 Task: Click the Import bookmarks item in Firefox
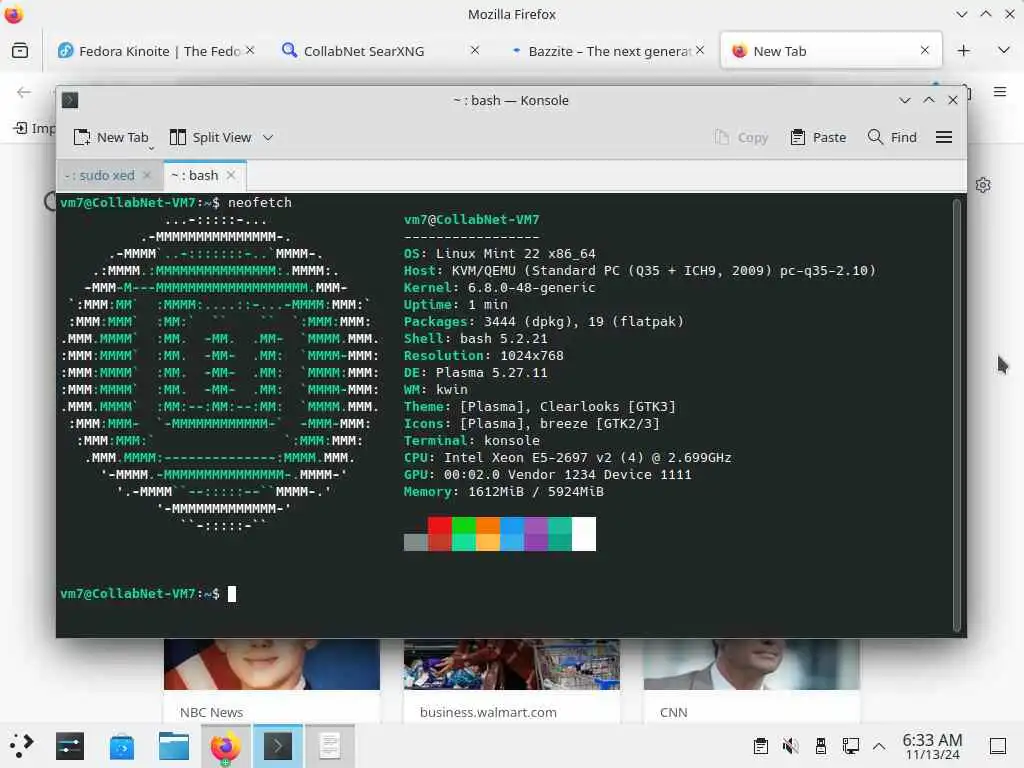[x=34, y=128]
